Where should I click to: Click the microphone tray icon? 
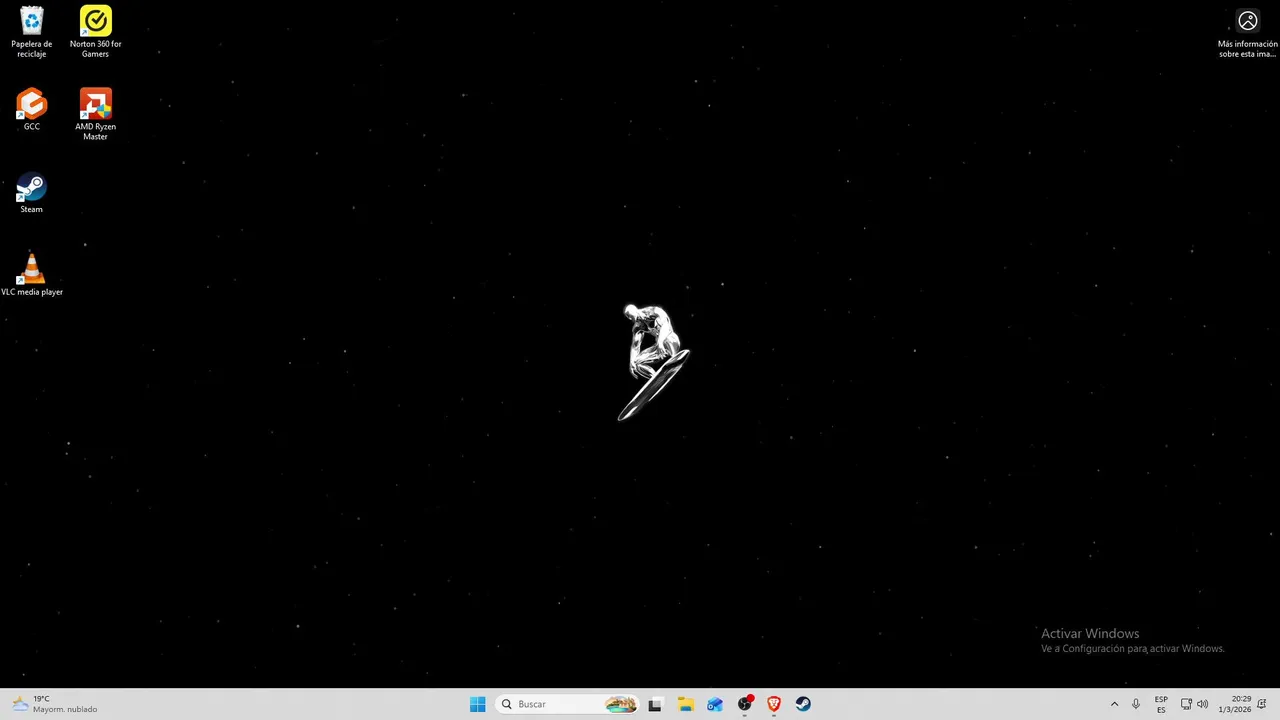1135,704
